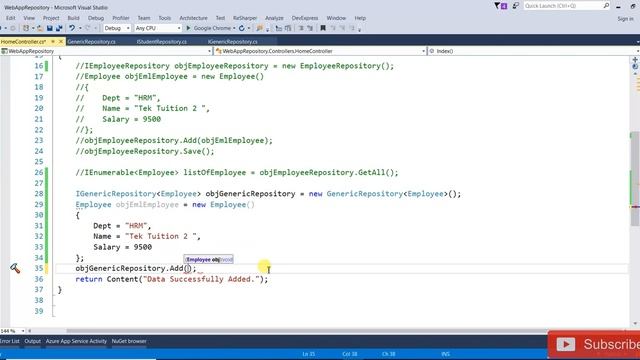Save the current file with the floppy icon

pos(50,28)
